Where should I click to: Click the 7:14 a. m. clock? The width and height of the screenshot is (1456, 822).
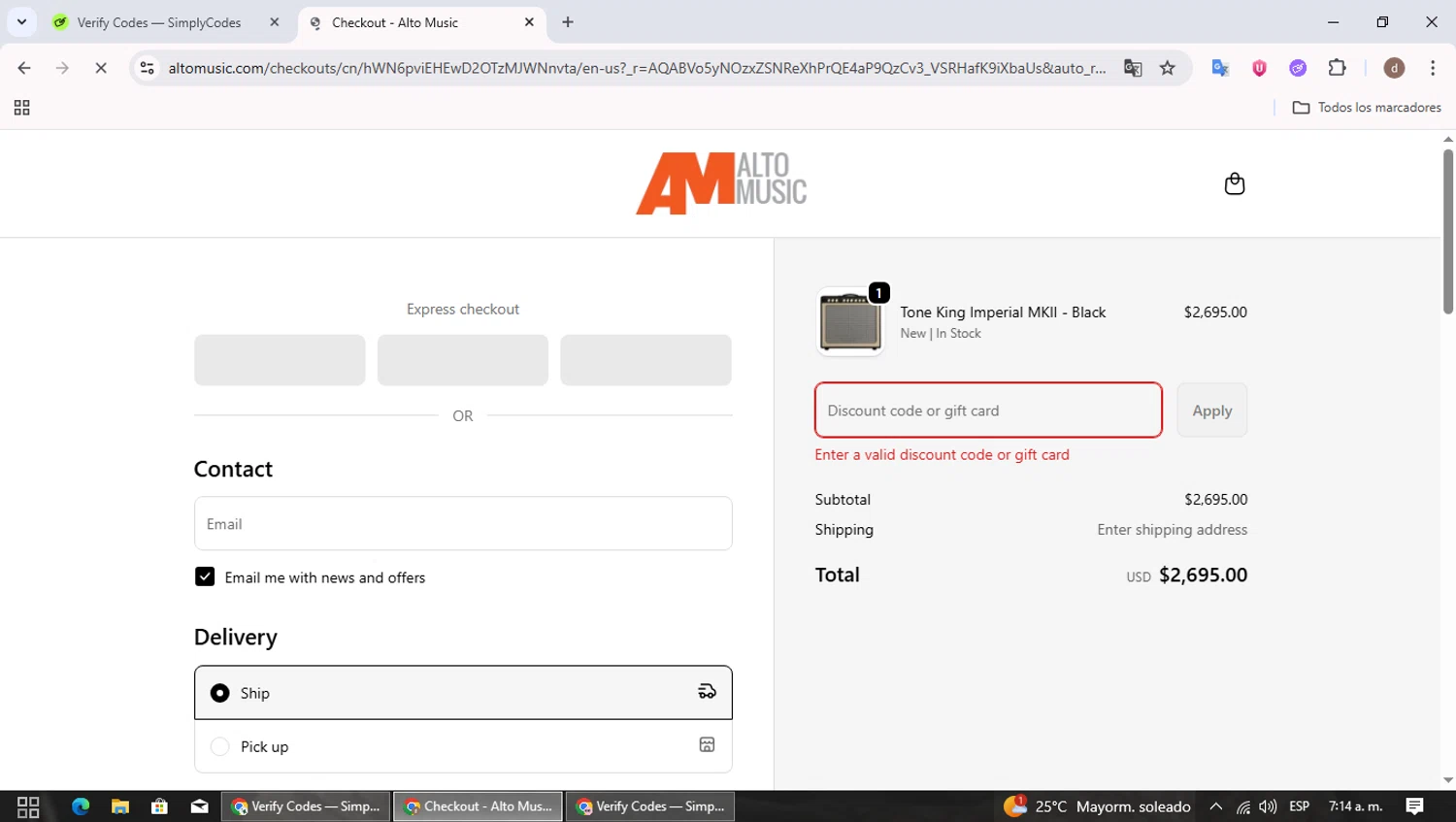1355,806
